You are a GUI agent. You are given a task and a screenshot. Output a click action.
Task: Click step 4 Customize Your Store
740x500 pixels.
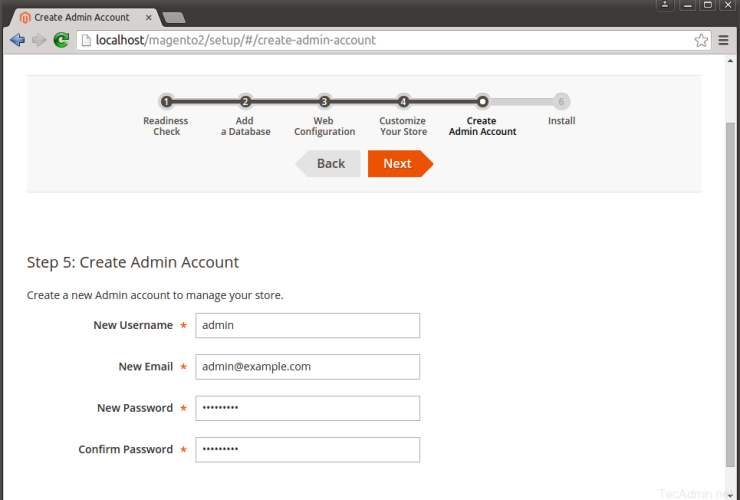(403, 101)
